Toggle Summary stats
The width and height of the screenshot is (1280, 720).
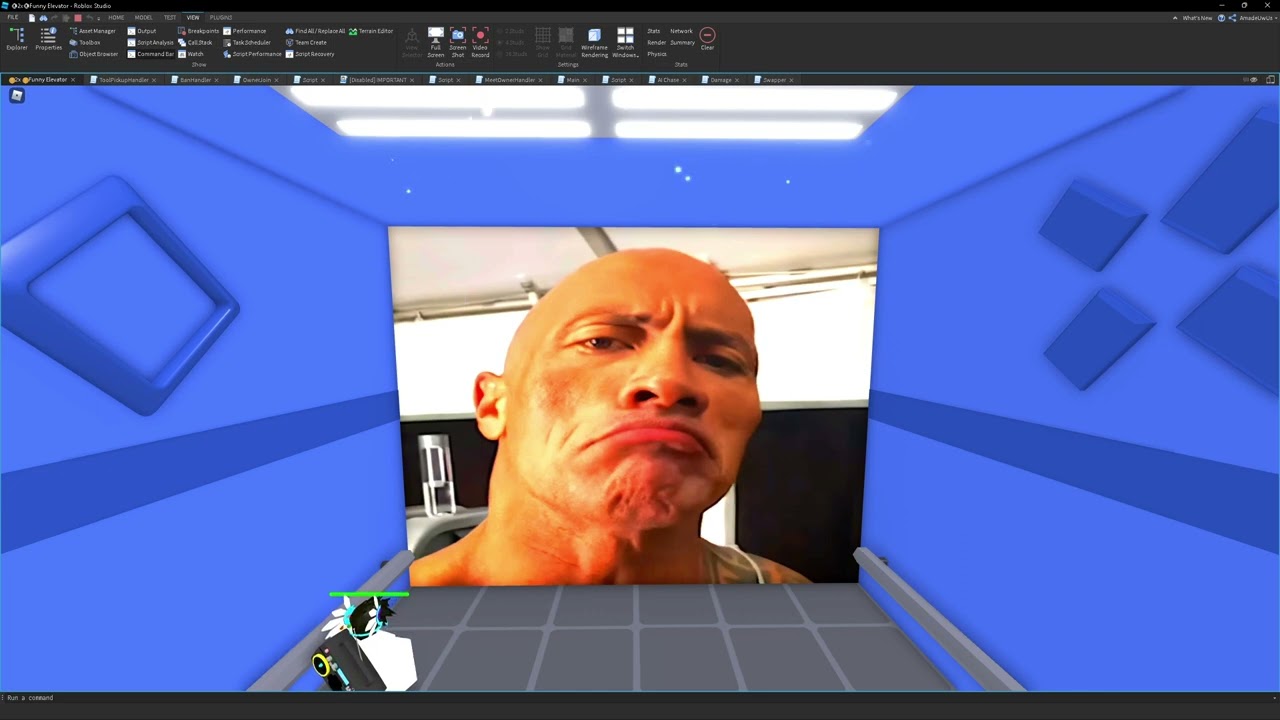click(x=682, y=43)
